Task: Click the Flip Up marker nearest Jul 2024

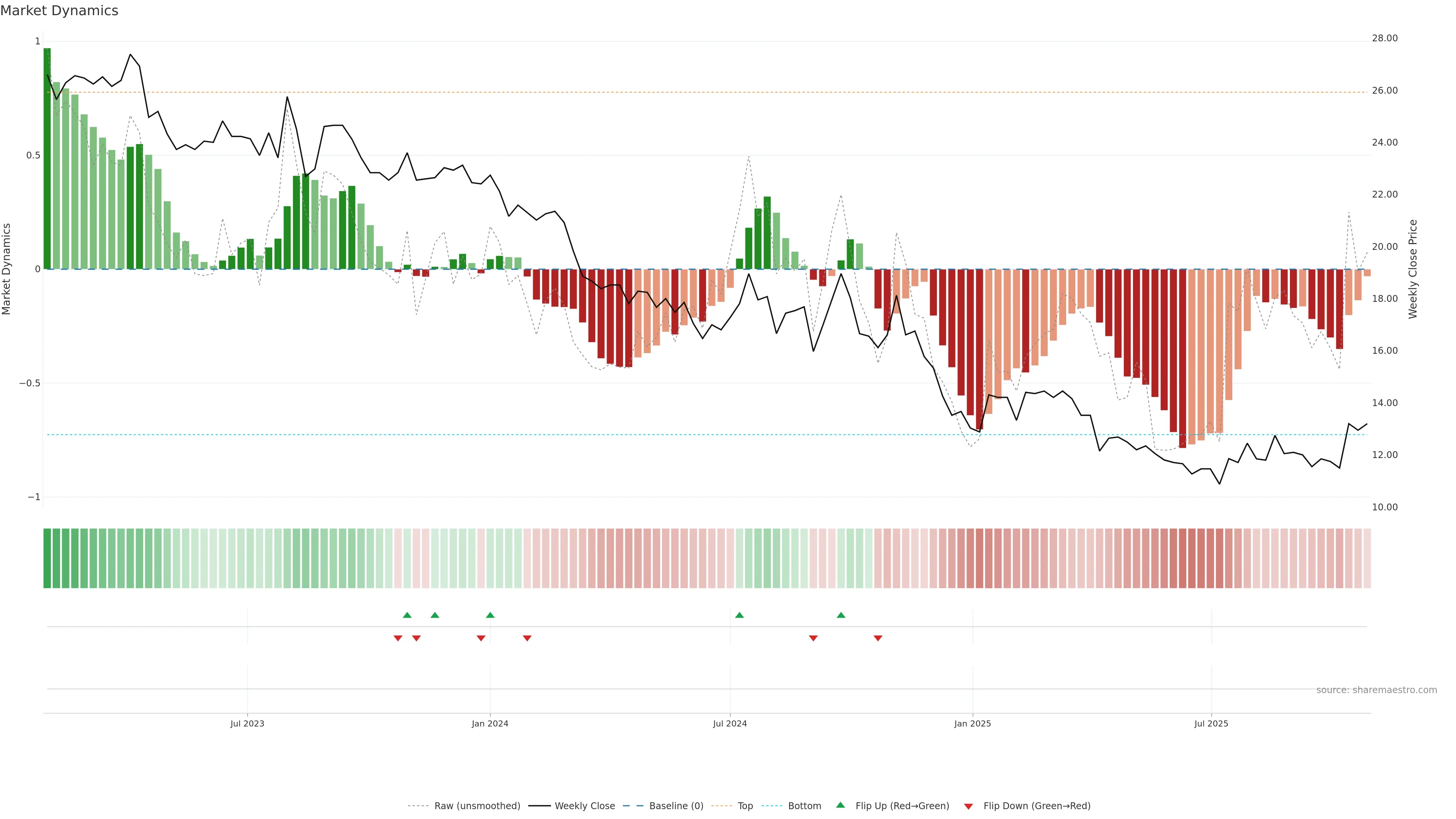Action: (x=739, y=615)
